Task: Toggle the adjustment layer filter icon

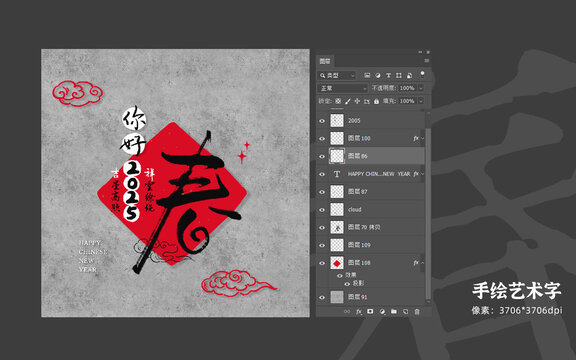Action: pyautogui.click(x=378, y=75)
